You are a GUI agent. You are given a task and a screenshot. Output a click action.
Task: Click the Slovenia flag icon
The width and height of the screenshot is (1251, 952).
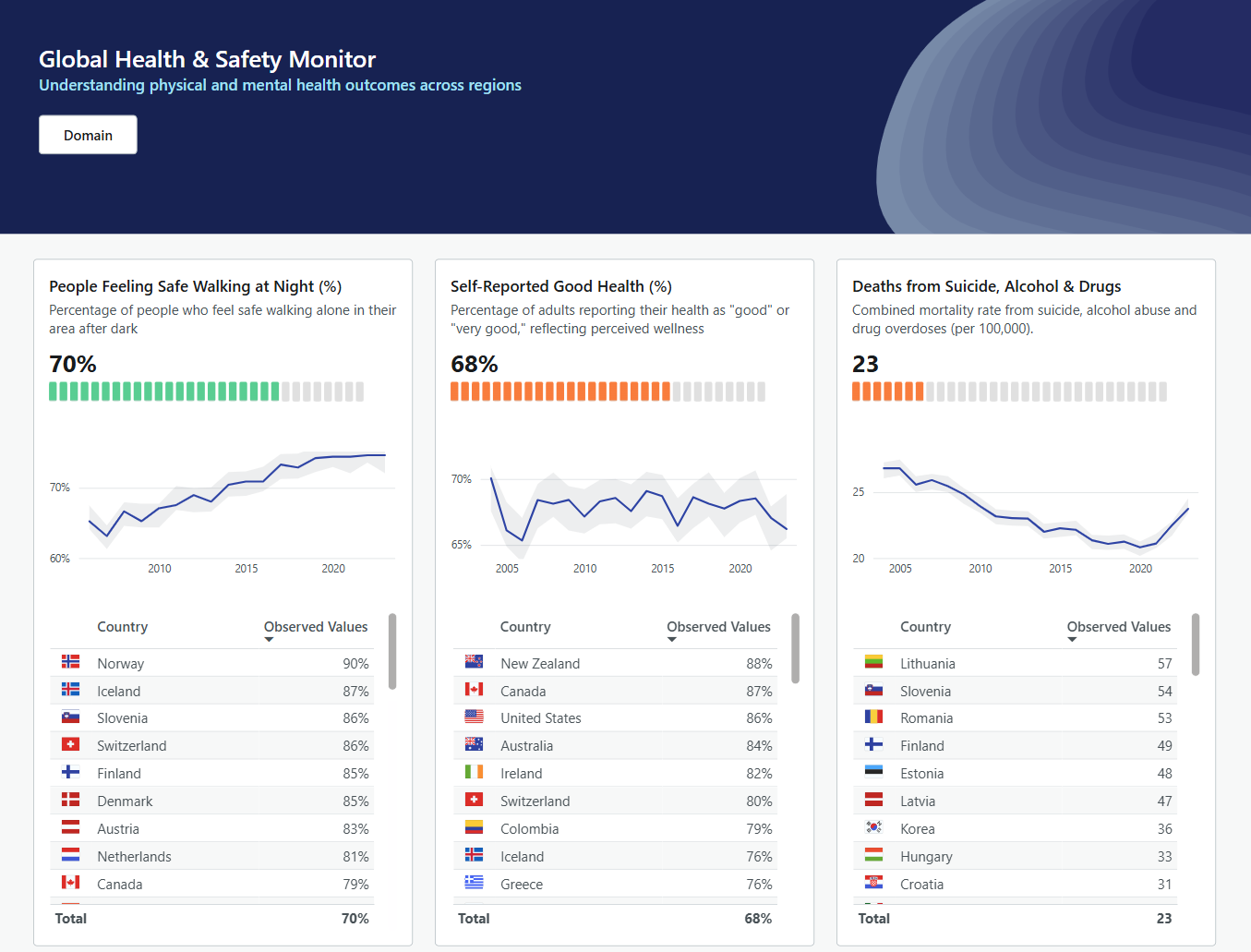(73, 717)
